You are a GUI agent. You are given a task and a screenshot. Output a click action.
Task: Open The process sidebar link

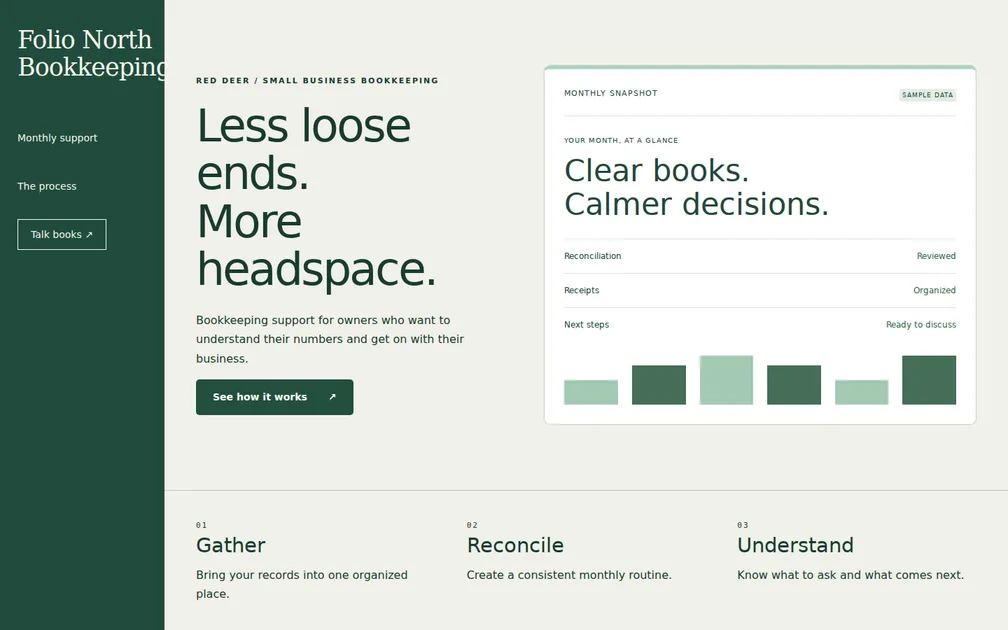(47, 186)
